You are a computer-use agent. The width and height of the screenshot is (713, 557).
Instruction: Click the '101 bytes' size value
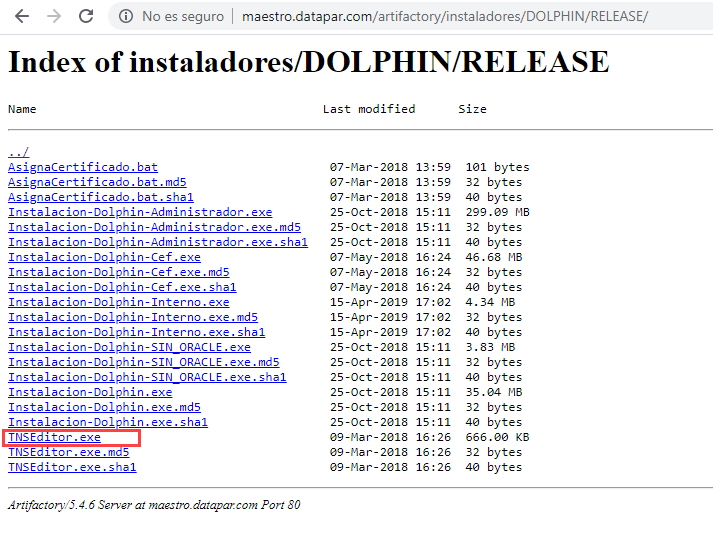click(x=497, y=167)
